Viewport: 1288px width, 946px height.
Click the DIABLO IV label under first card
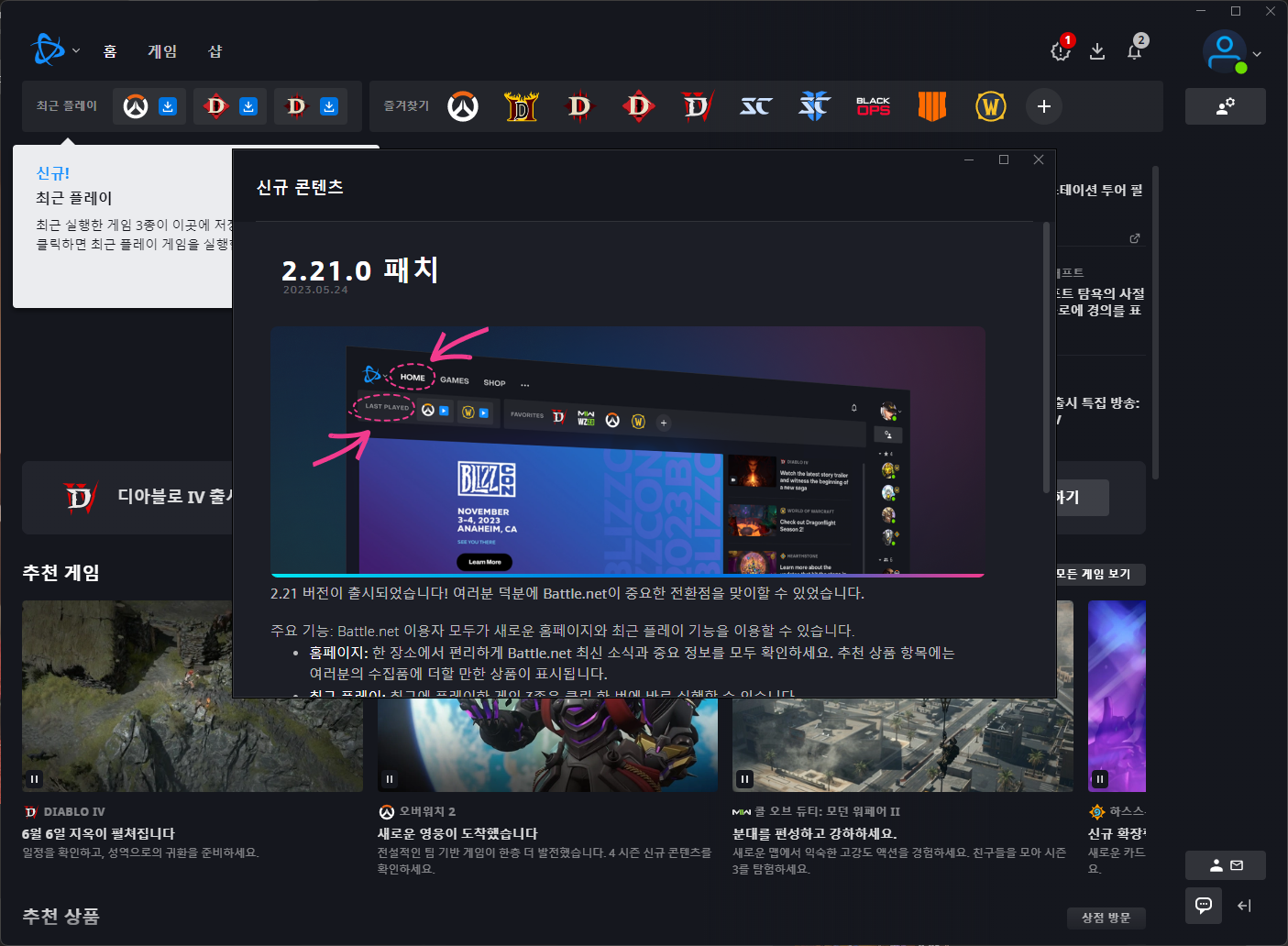tap(74, 811)
